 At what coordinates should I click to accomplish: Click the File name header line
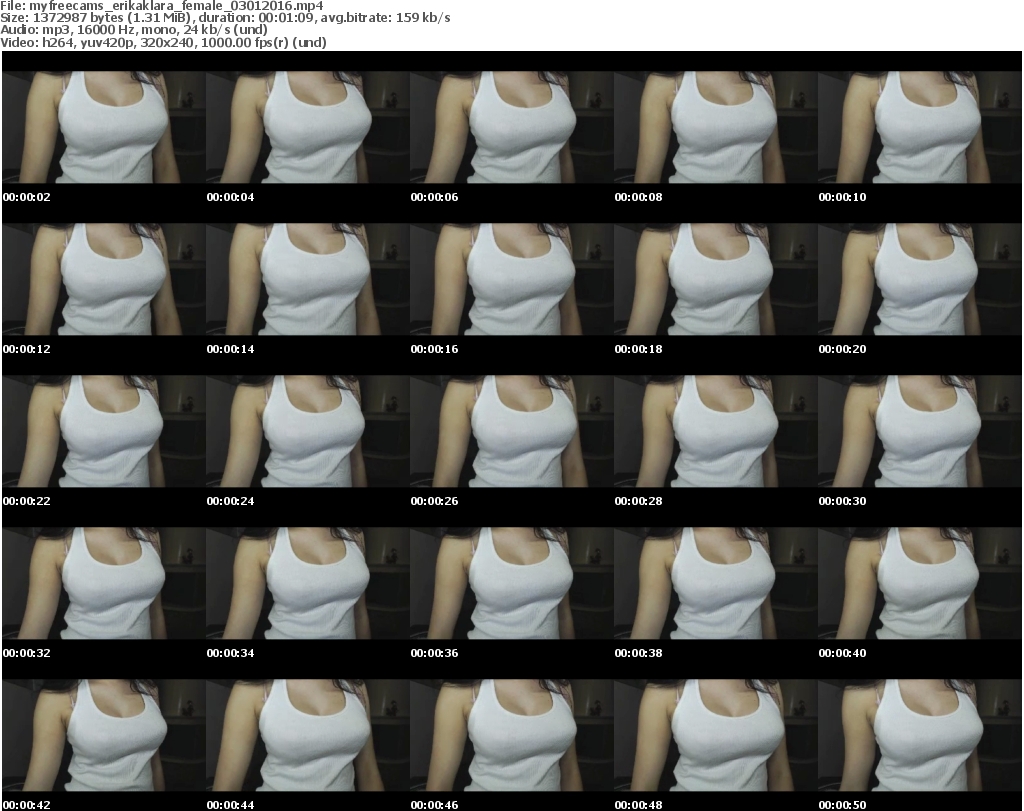(x=162, y=6)
